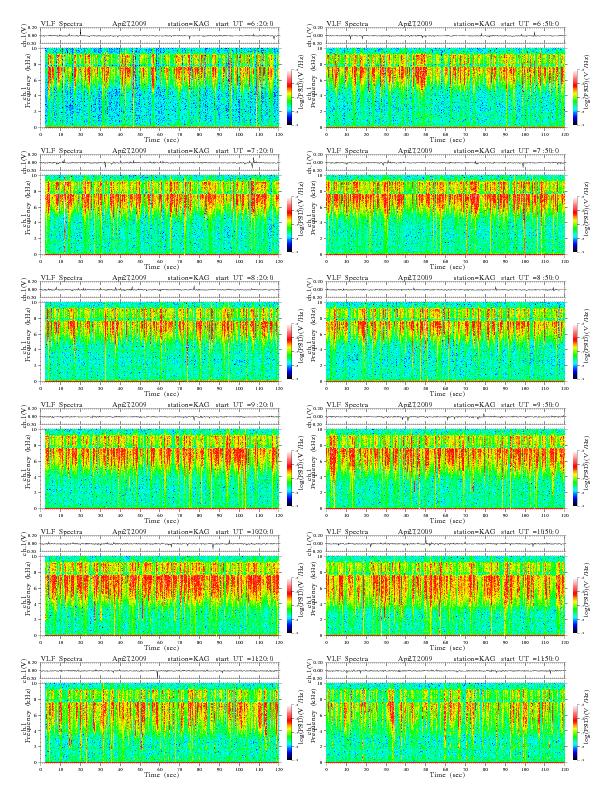Click the PSD color bar of the 8:20 plot

tap(289, 351)
